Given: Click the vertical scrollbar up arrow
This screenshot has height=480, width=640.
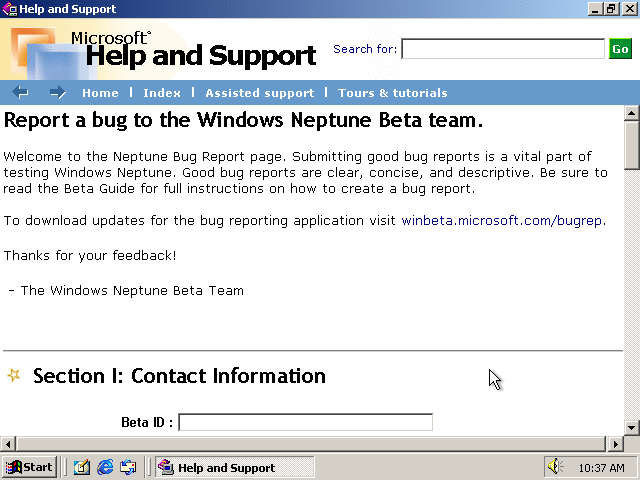Looking at the screenshot, I should [x=631, y=113].
